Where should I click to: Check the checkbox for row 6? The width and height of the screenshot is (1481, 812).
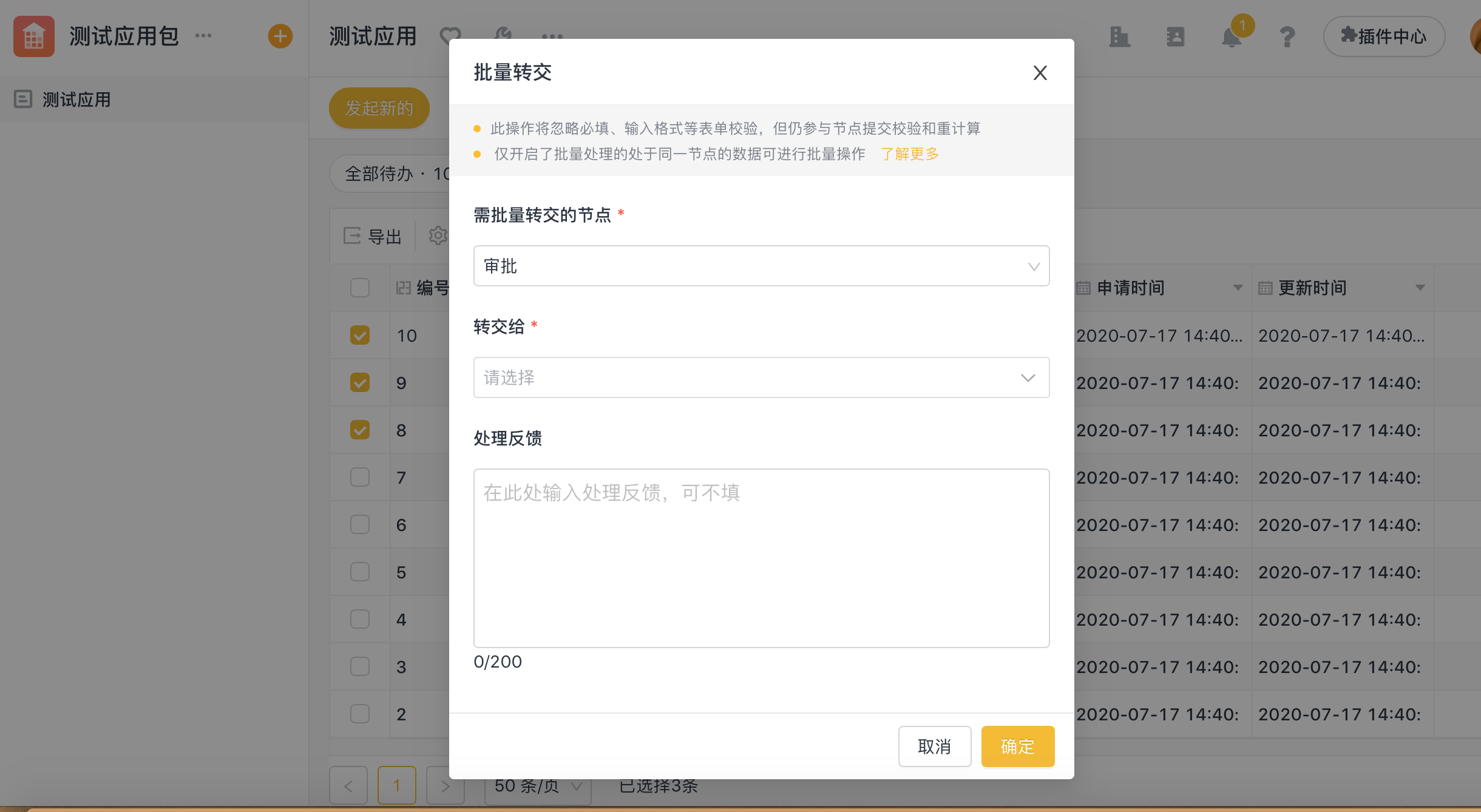coord(360,524)
